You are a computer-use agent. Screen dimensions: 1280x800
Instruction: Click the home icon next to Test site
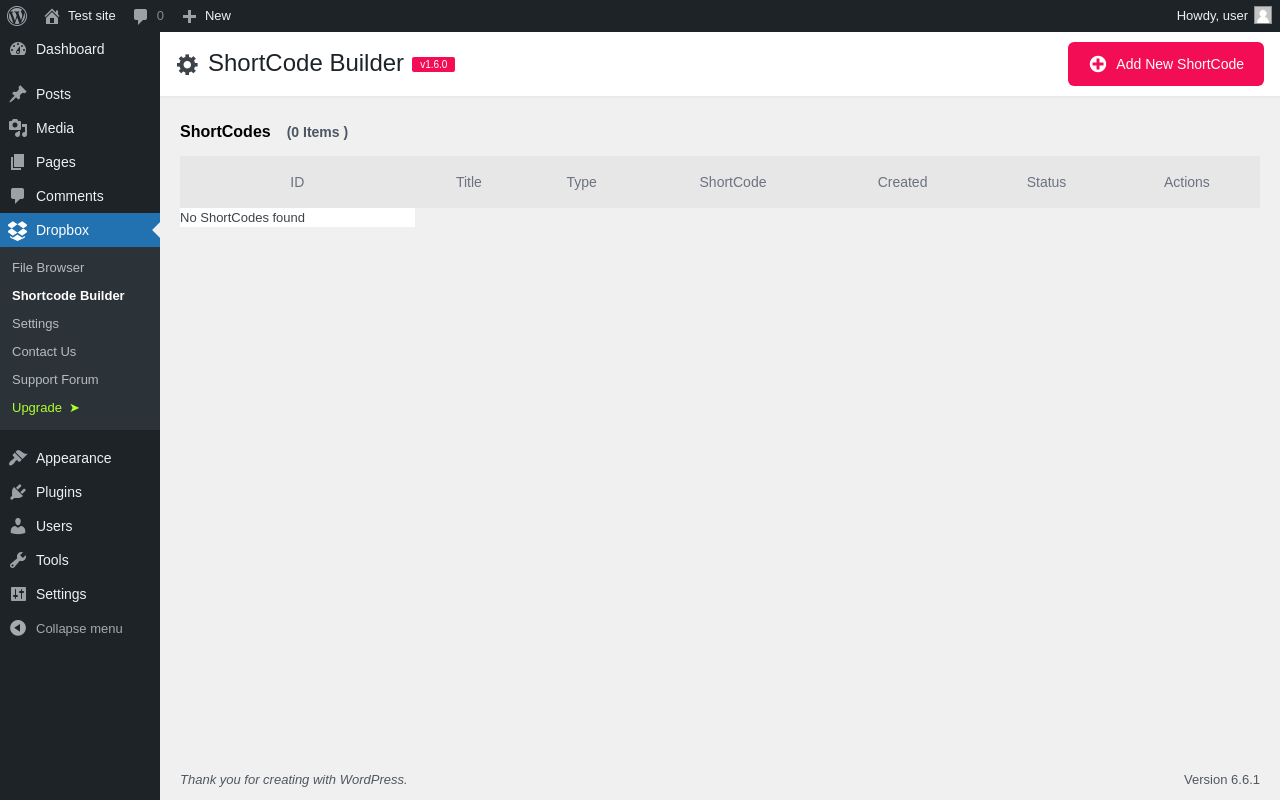[52, 16]
